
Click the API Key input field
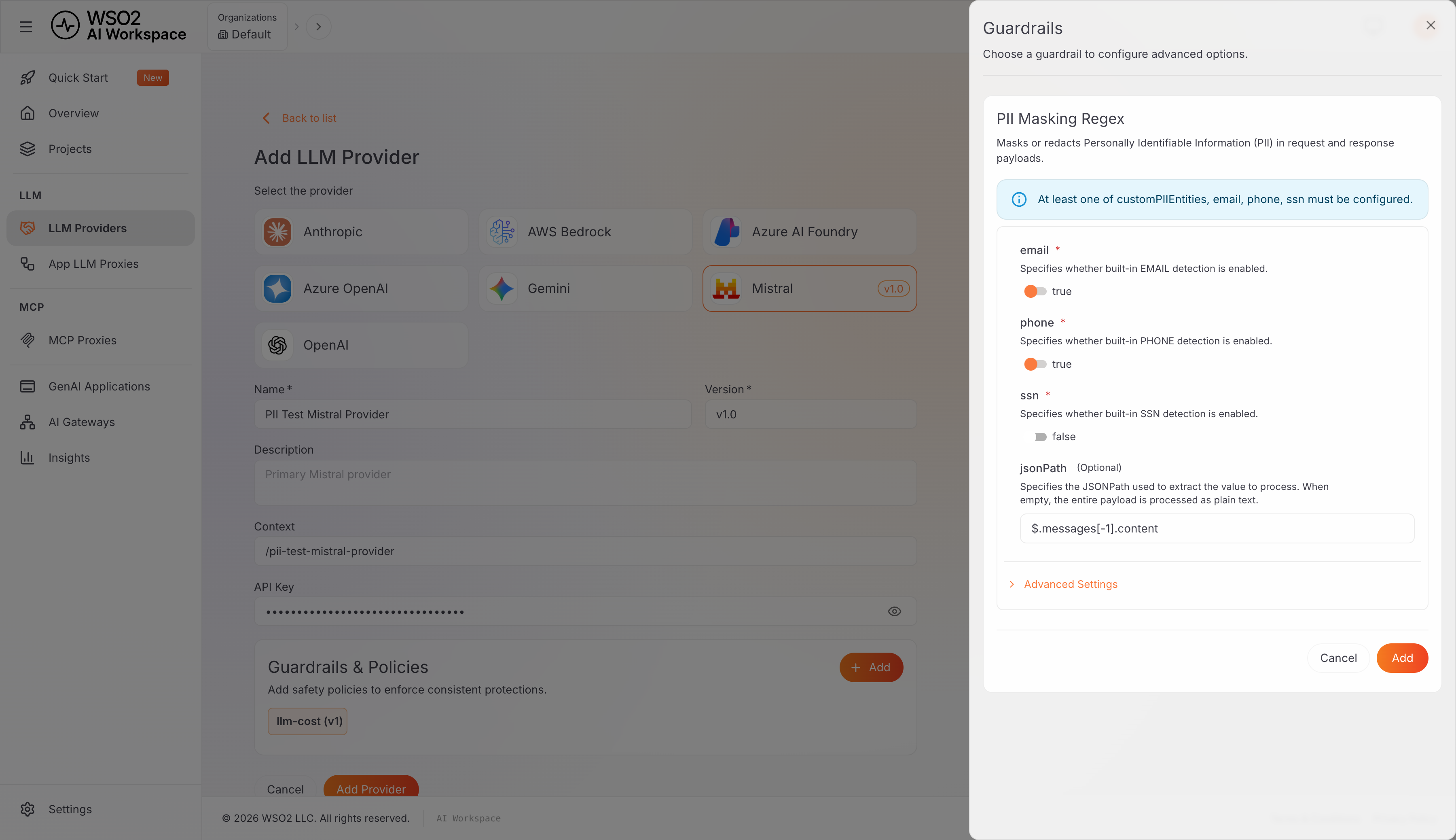585,611
